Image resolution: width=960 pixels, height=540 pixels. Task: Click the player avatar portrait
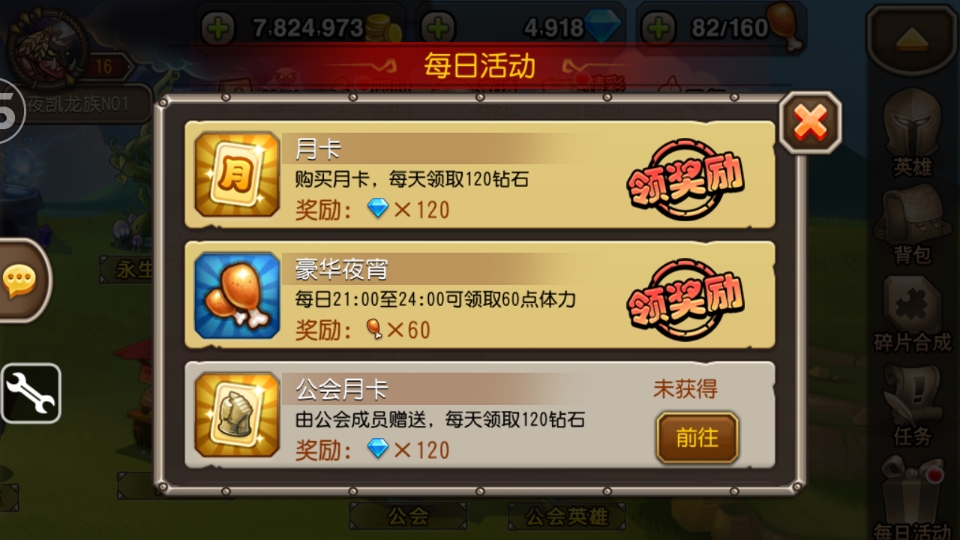click(x=46, y=46)
